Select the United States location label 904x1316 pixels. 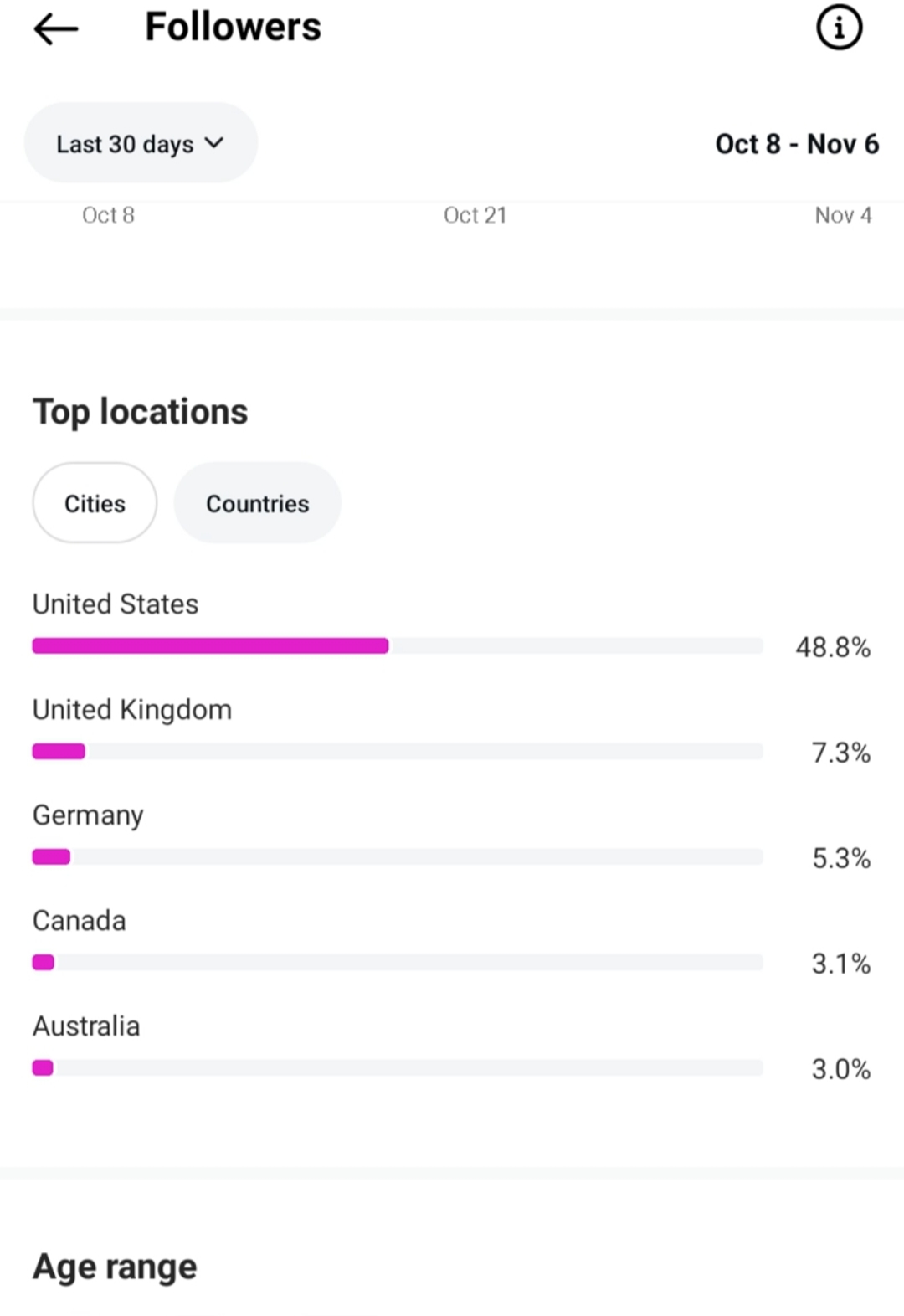(x=116, y=604)
